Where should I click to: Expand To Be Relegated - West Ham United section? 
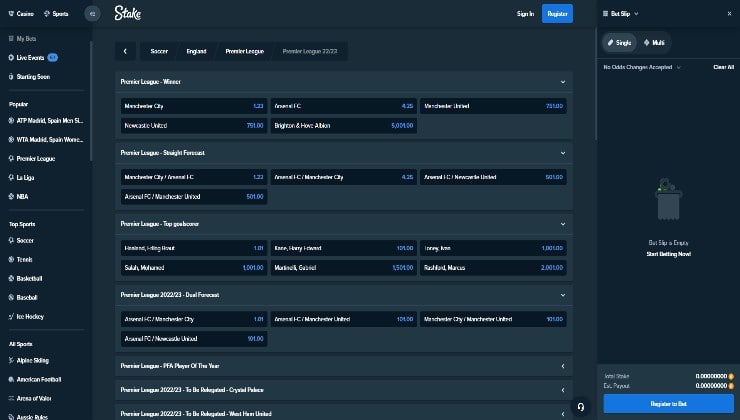pos(344,413)
